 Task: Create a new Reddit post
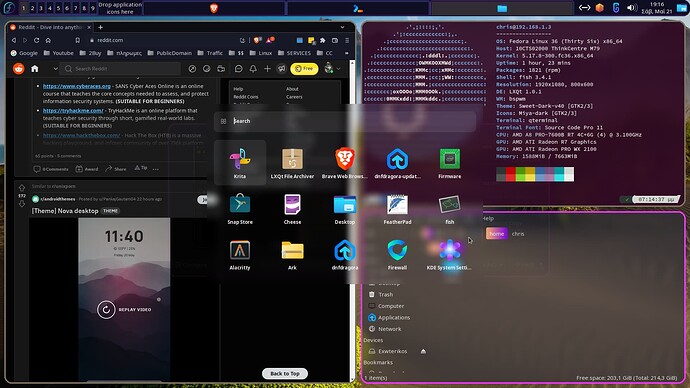(x=267, y=69)
